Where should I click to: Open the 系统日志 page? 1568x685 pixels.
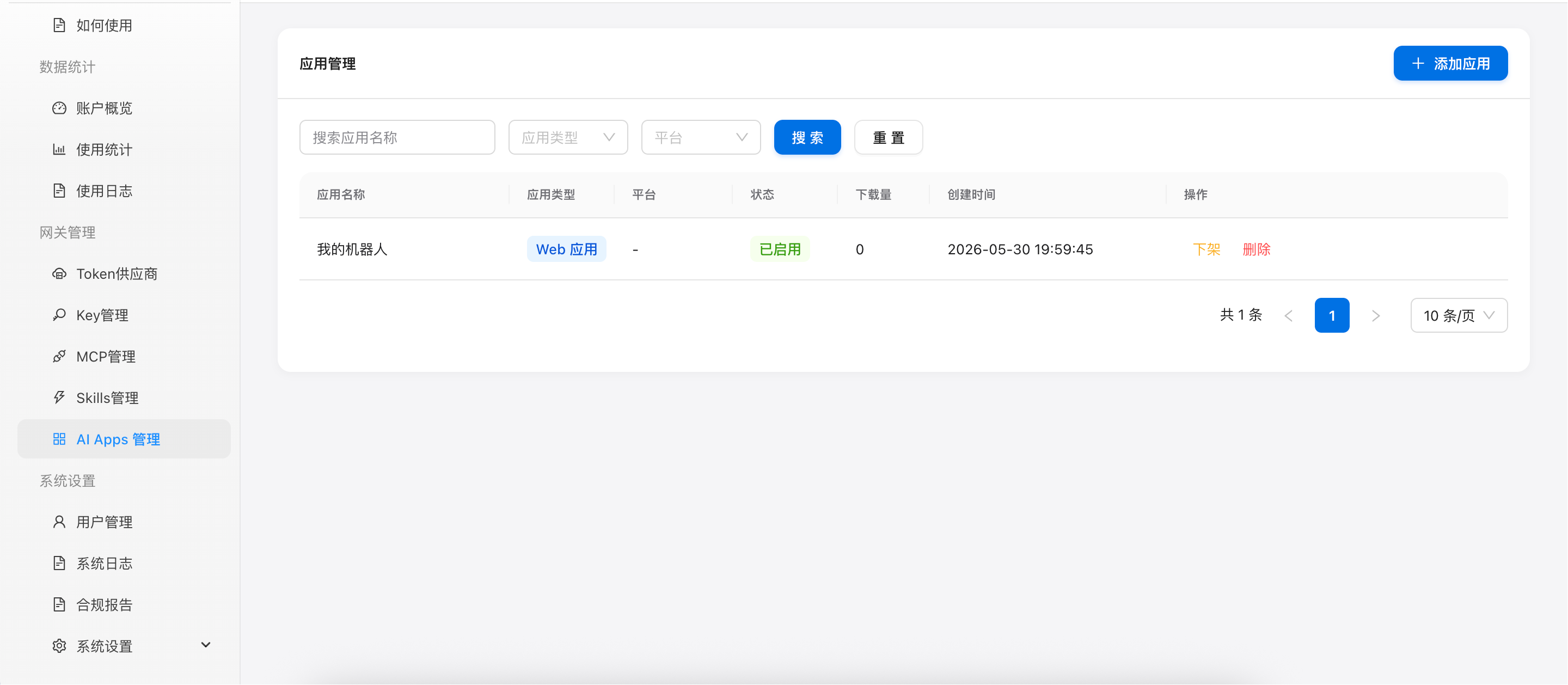(124, 563)
